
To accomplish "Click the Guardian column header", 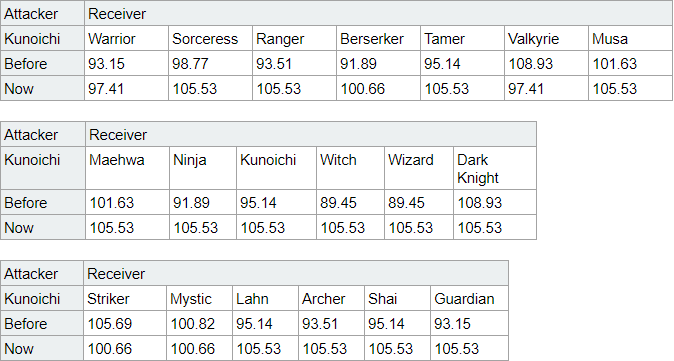I will (x=469, y=299).
